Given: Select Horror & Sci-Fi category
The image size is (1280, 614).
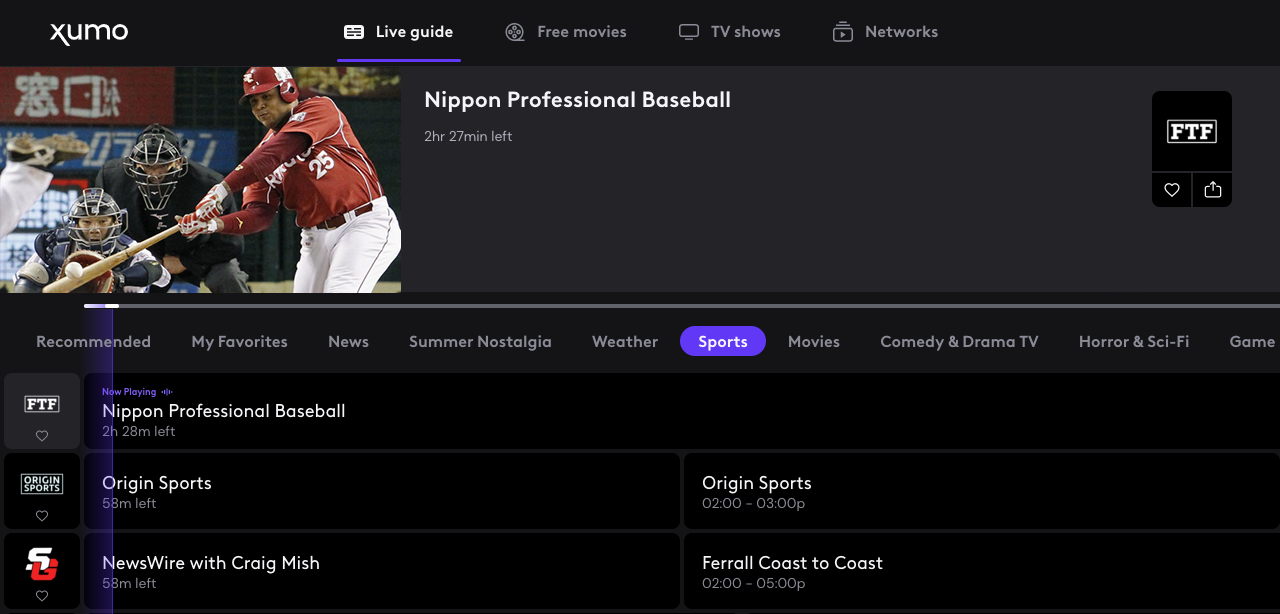Looking at the screenshot, I should (1133, 342).
